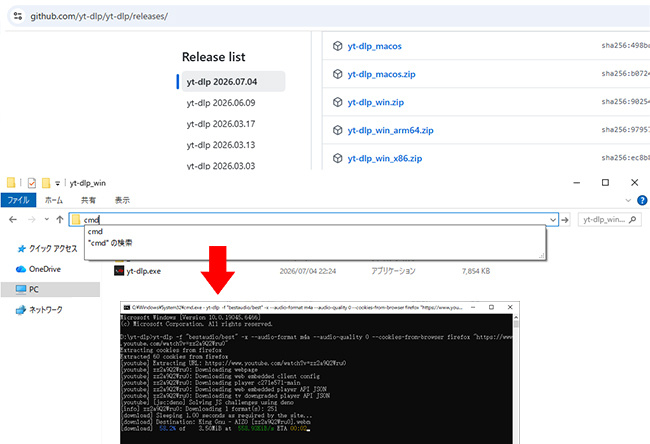Screen dimensions: 650x444
Task: Open クイック アクセス in navigation pane
Action: click(x=47, y=249)
